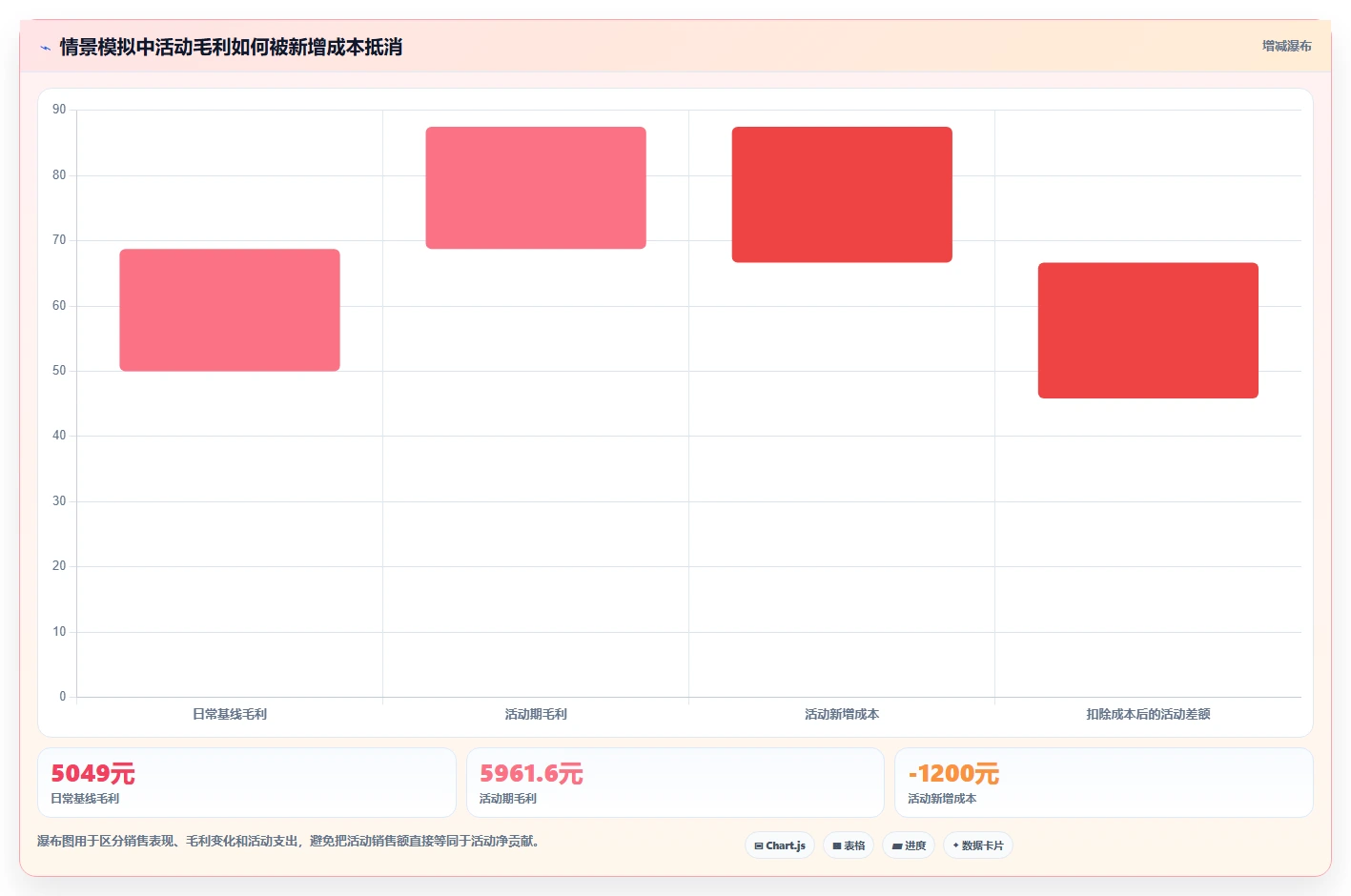
Task: Select the red 活动新增成本 bar
Action: [x=842, y=194]
